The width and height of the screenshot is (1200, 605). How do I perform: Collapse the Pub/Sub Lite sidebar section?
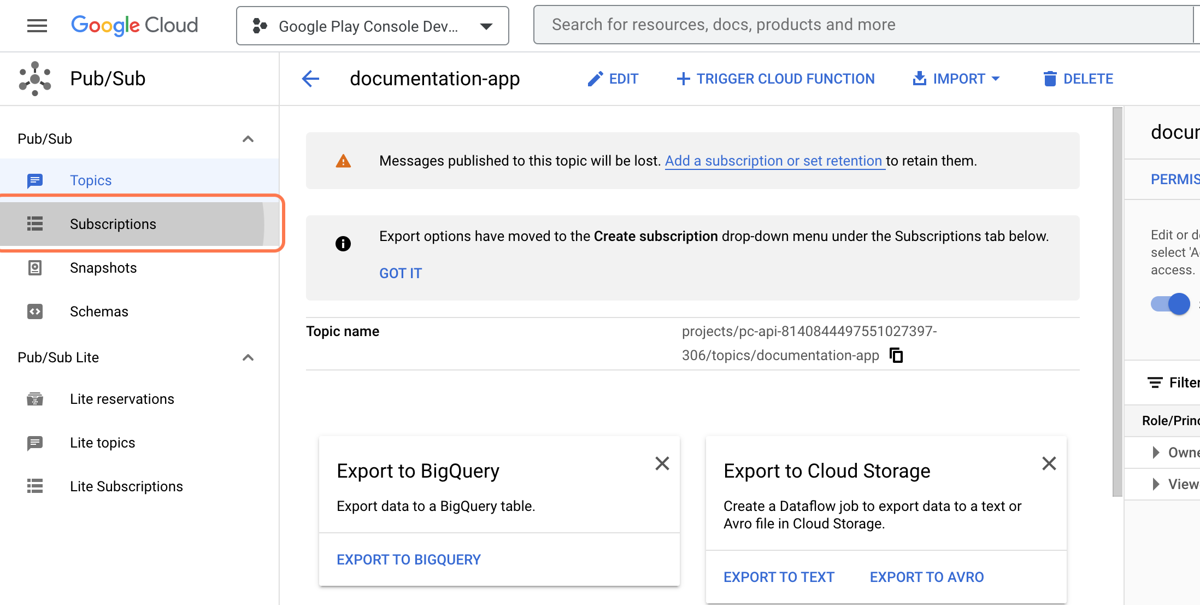point(248,358)
